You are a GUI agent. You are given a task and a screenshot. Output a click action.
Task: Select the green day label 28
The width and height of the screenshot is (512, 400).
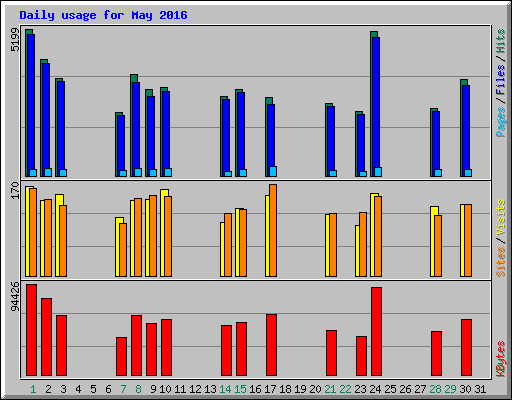[435, 389]
